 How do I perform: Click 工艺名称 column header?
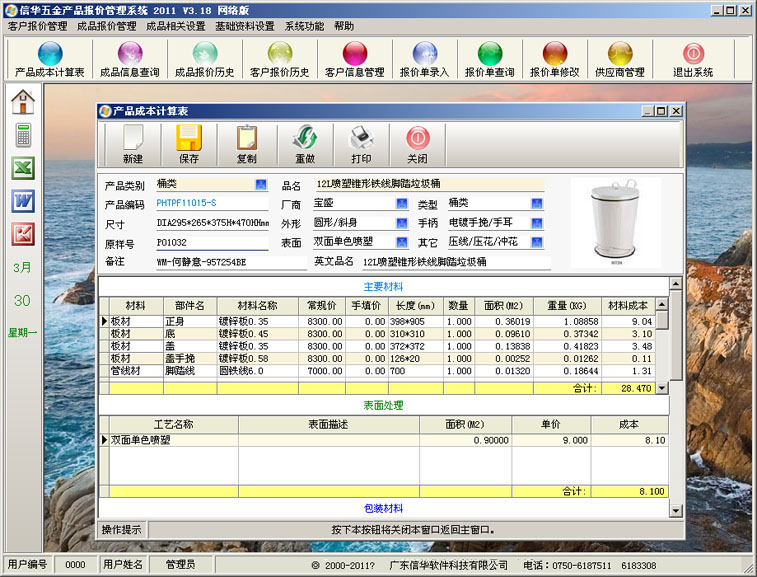(x=174, y=424)
